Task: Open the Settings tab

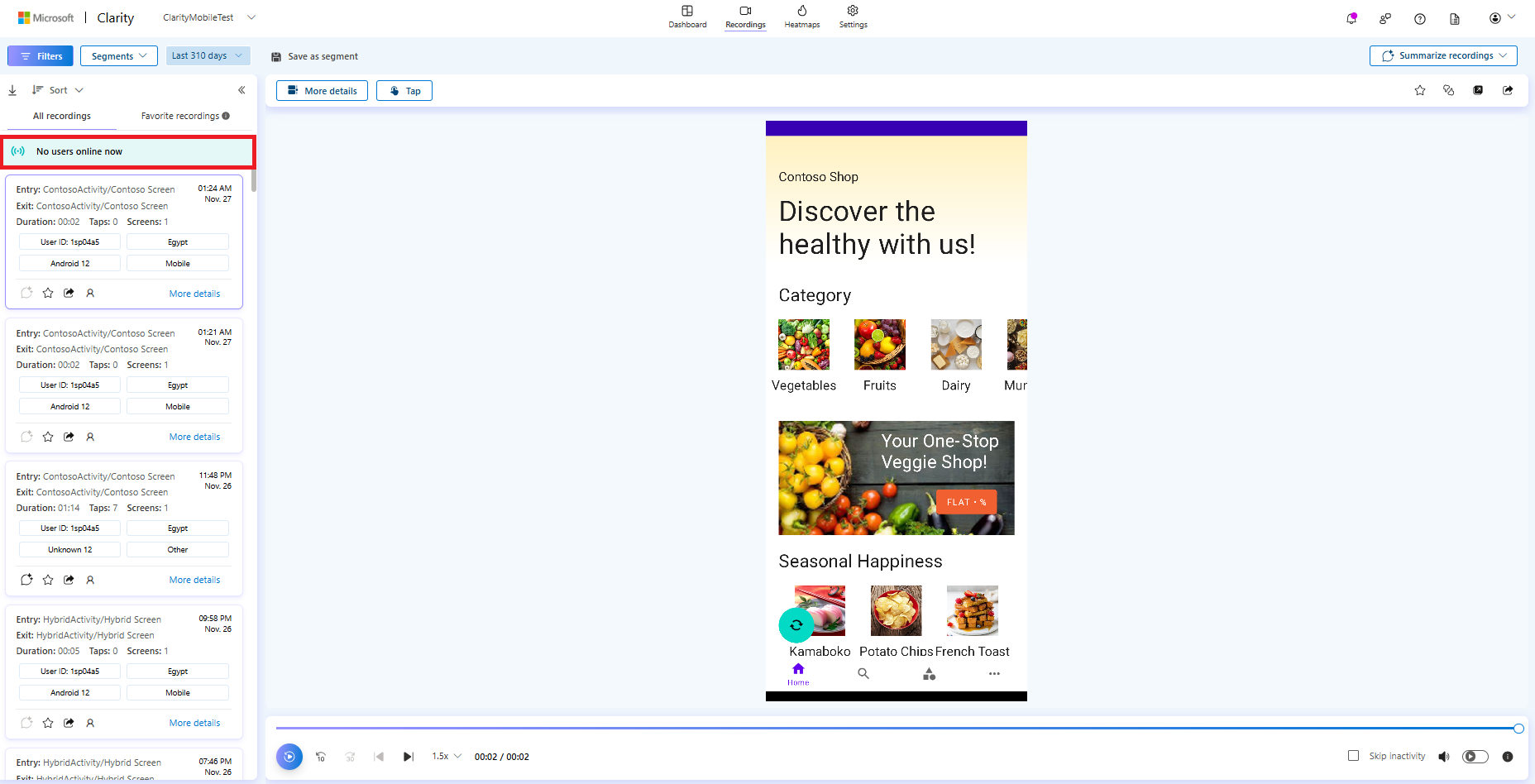Action: click(853, 17)
